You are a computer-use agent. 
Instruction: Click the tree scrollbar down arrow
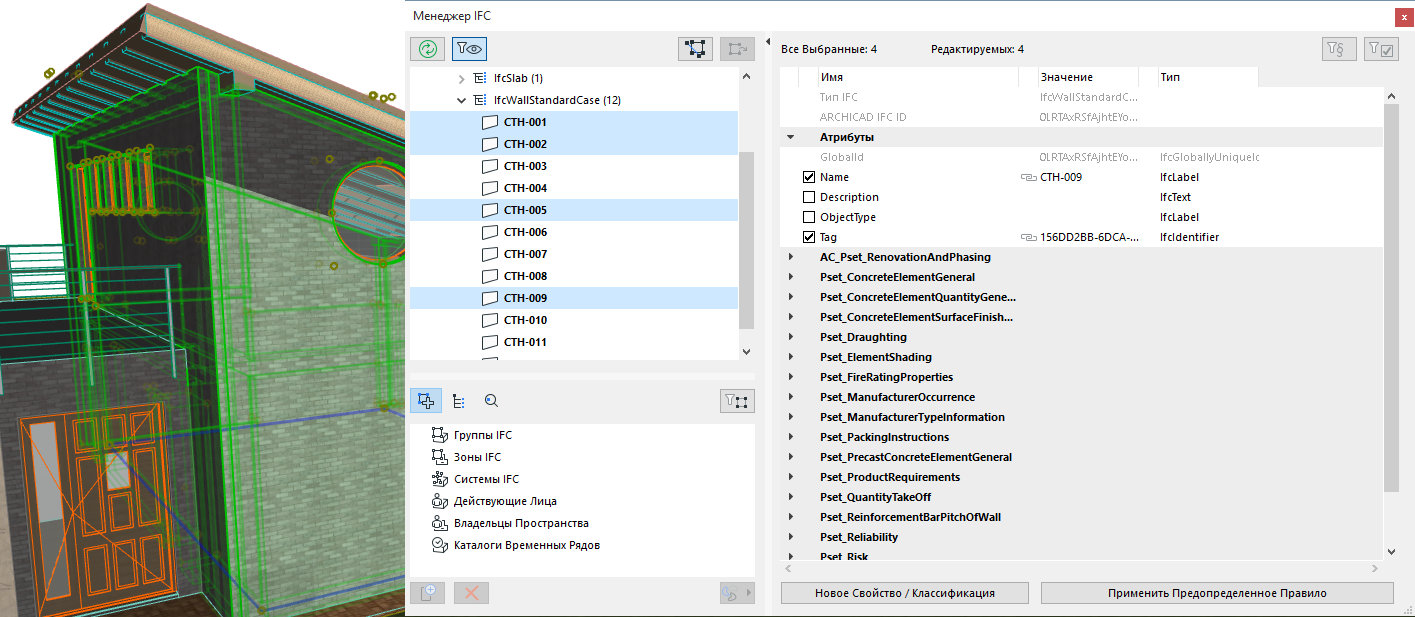point(746,351)
